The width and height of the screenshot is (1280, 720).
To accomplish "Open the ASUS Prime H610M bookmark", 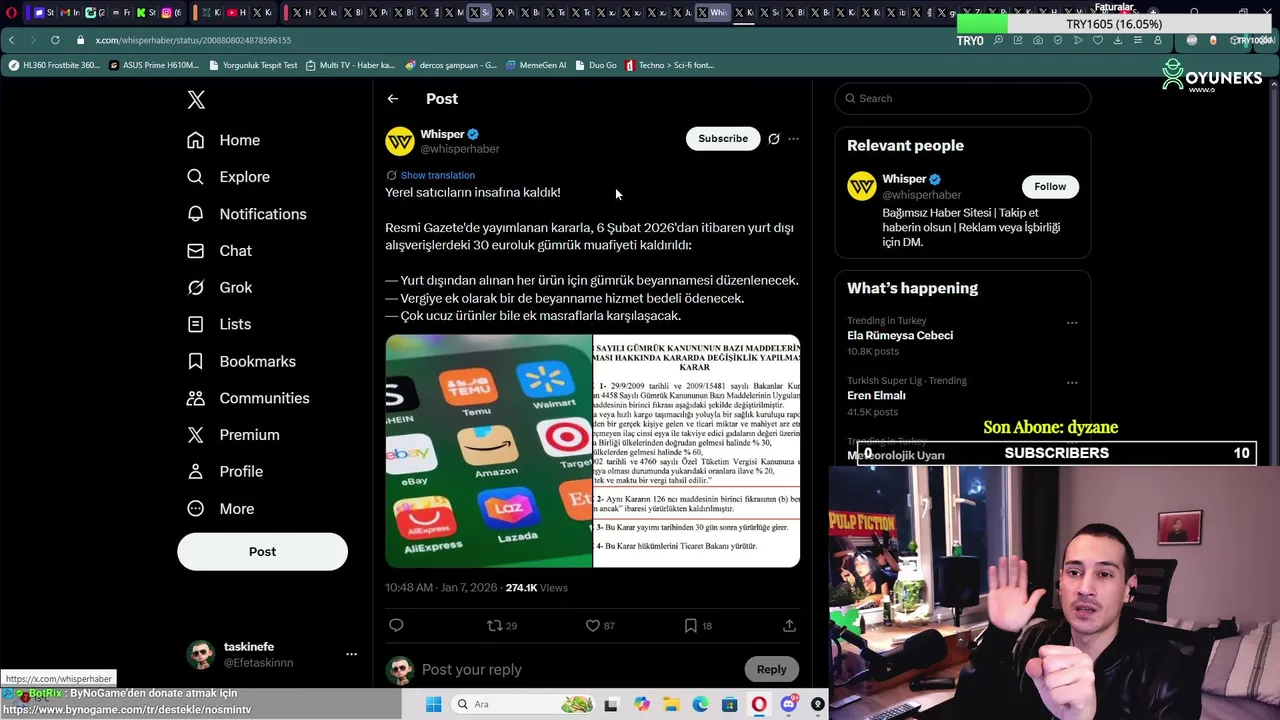I will (154, 65).
